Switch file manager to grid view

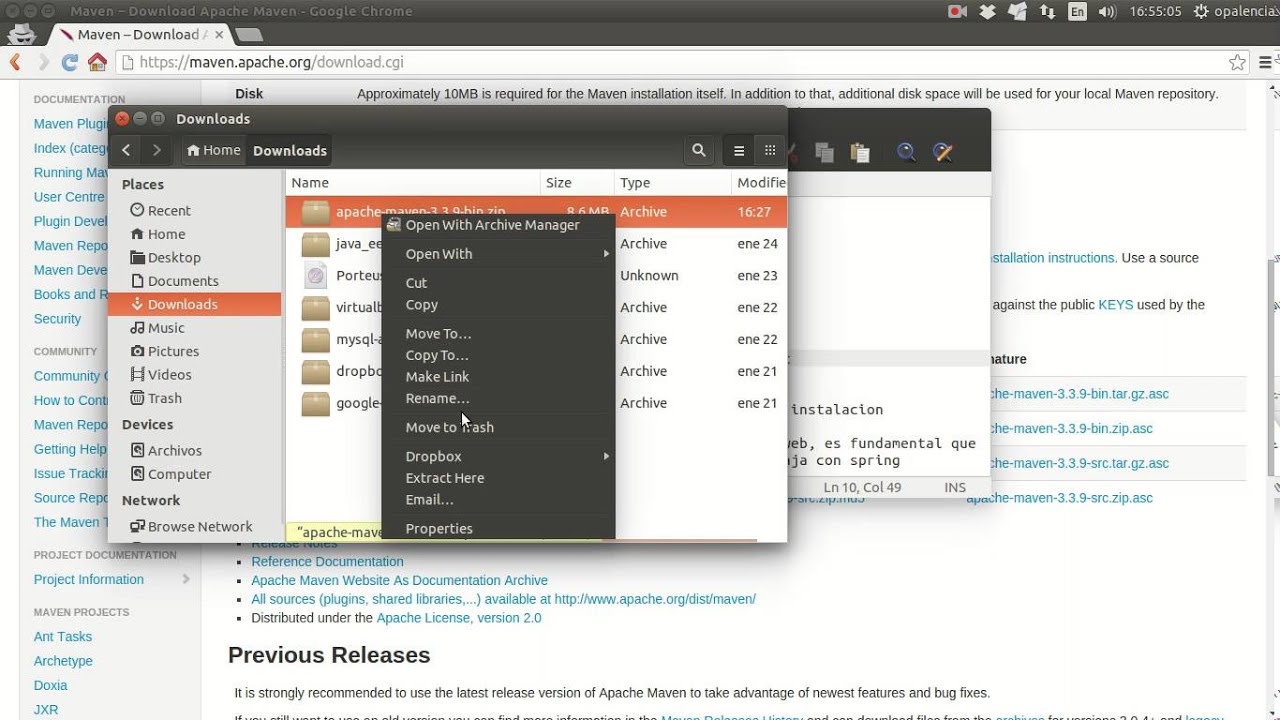coord(769,150)
